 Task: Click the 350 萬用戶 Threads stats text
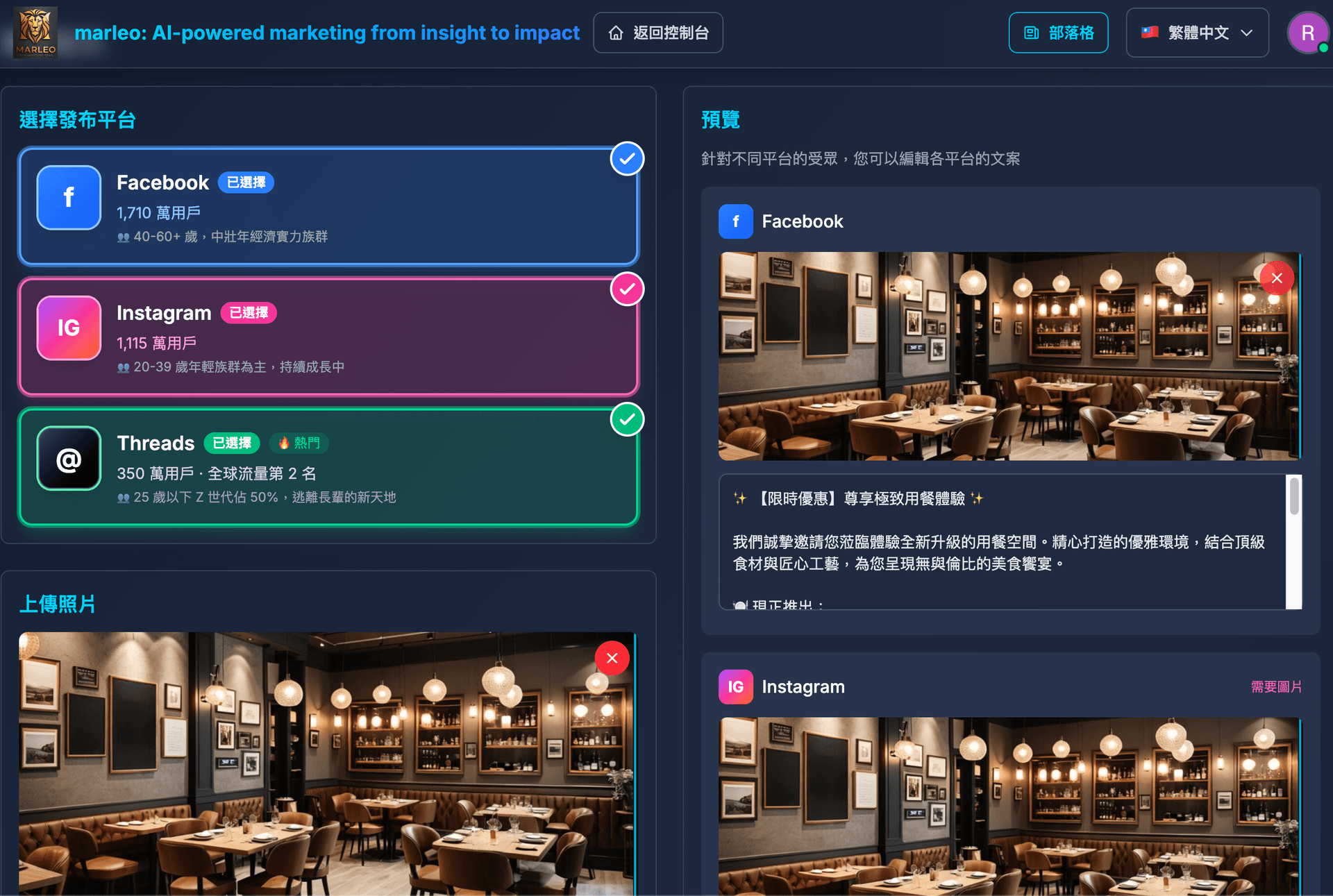tap(217, 474)
